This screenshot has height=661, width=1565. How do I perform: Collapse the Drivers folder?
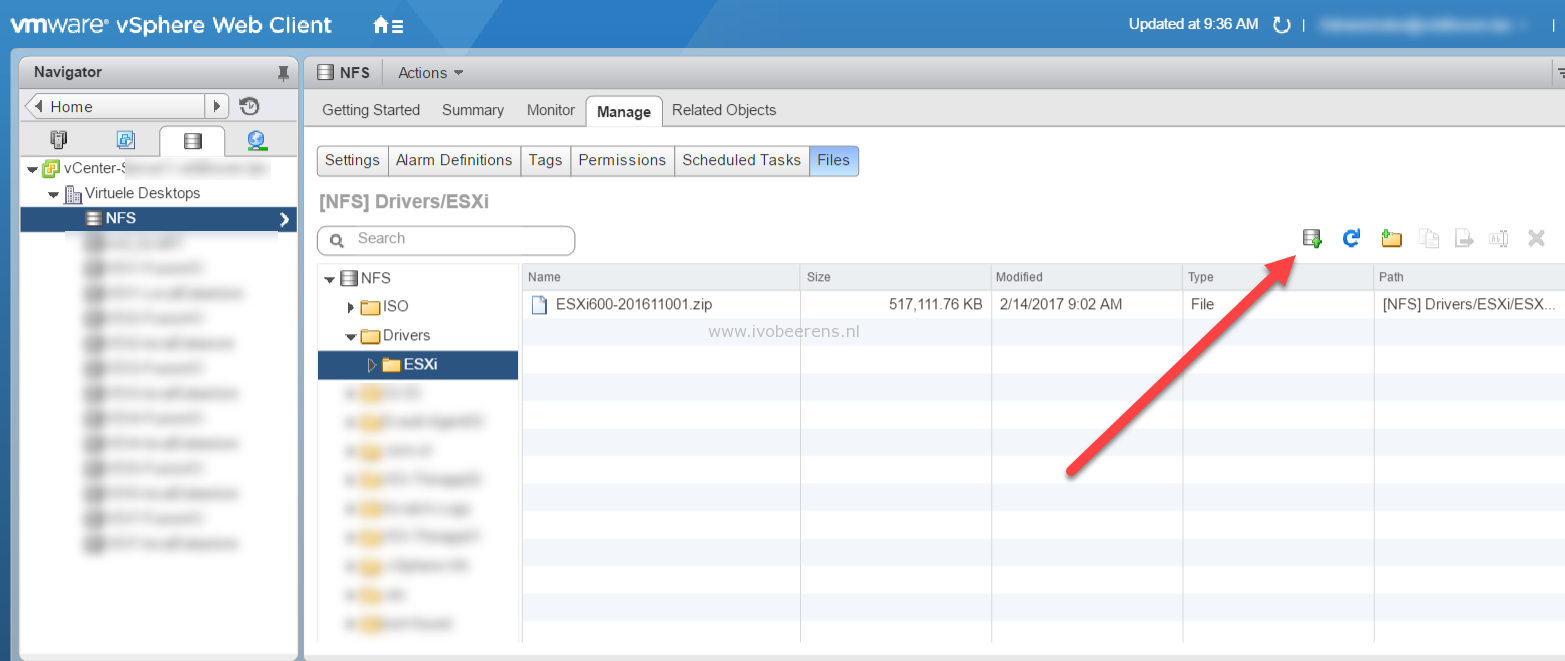coord(351,337)
